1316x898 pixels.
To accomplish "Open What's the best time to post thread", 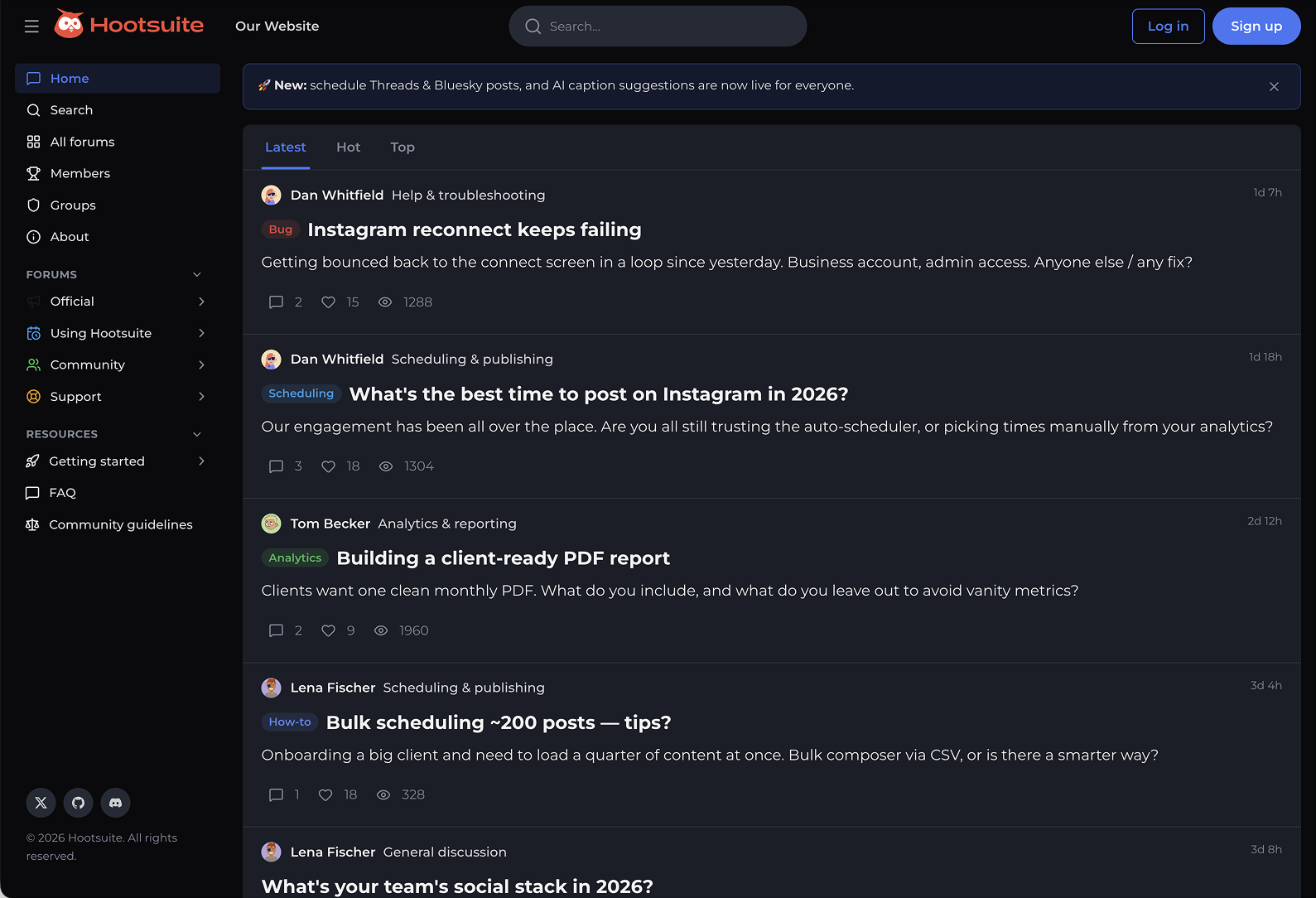I will (x=599, y=394).
